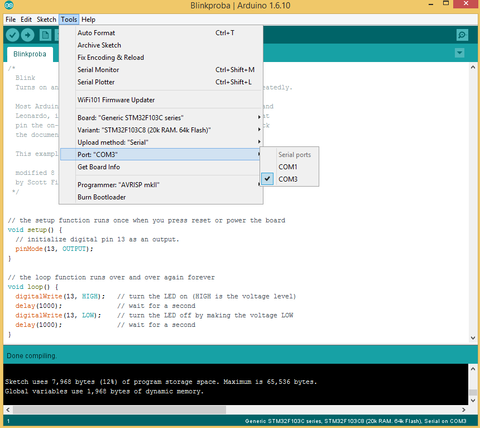Expand Variant STM32F103C8 submenu
Viewport: 480px width, 428px height.
(161, 130)
